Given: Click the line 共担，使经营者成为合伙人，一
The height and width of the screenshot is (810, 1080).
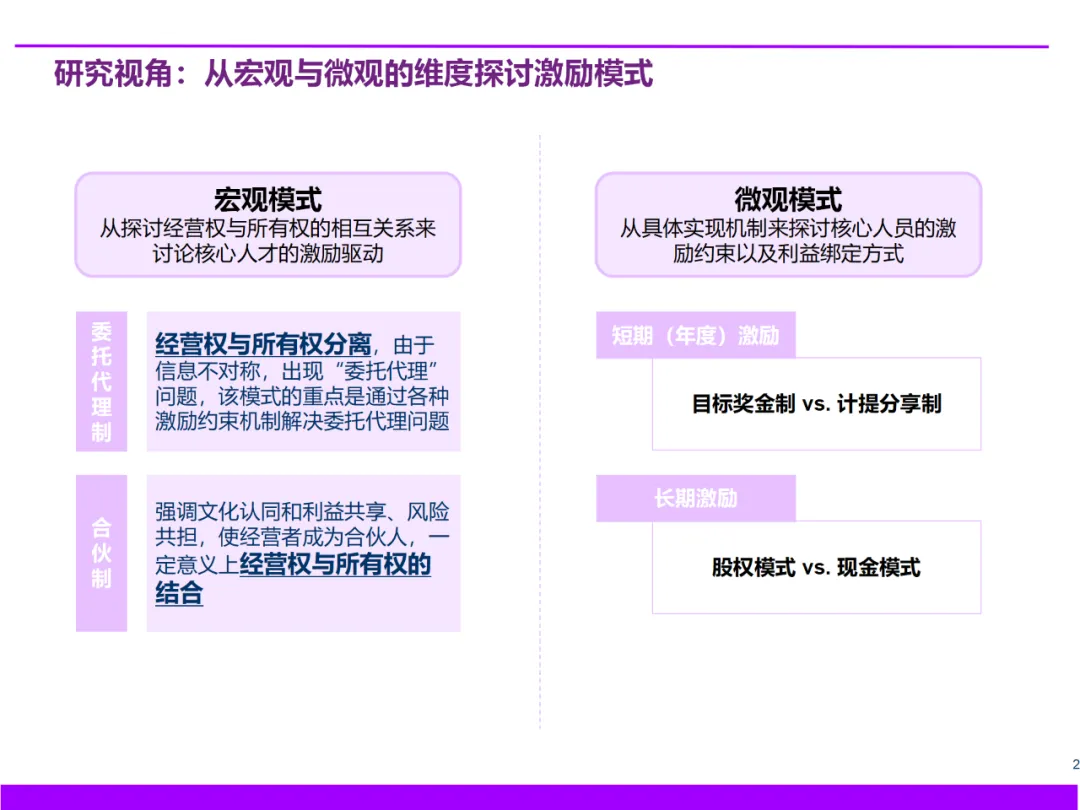Looking at the screenshot, I should [302, 537].
